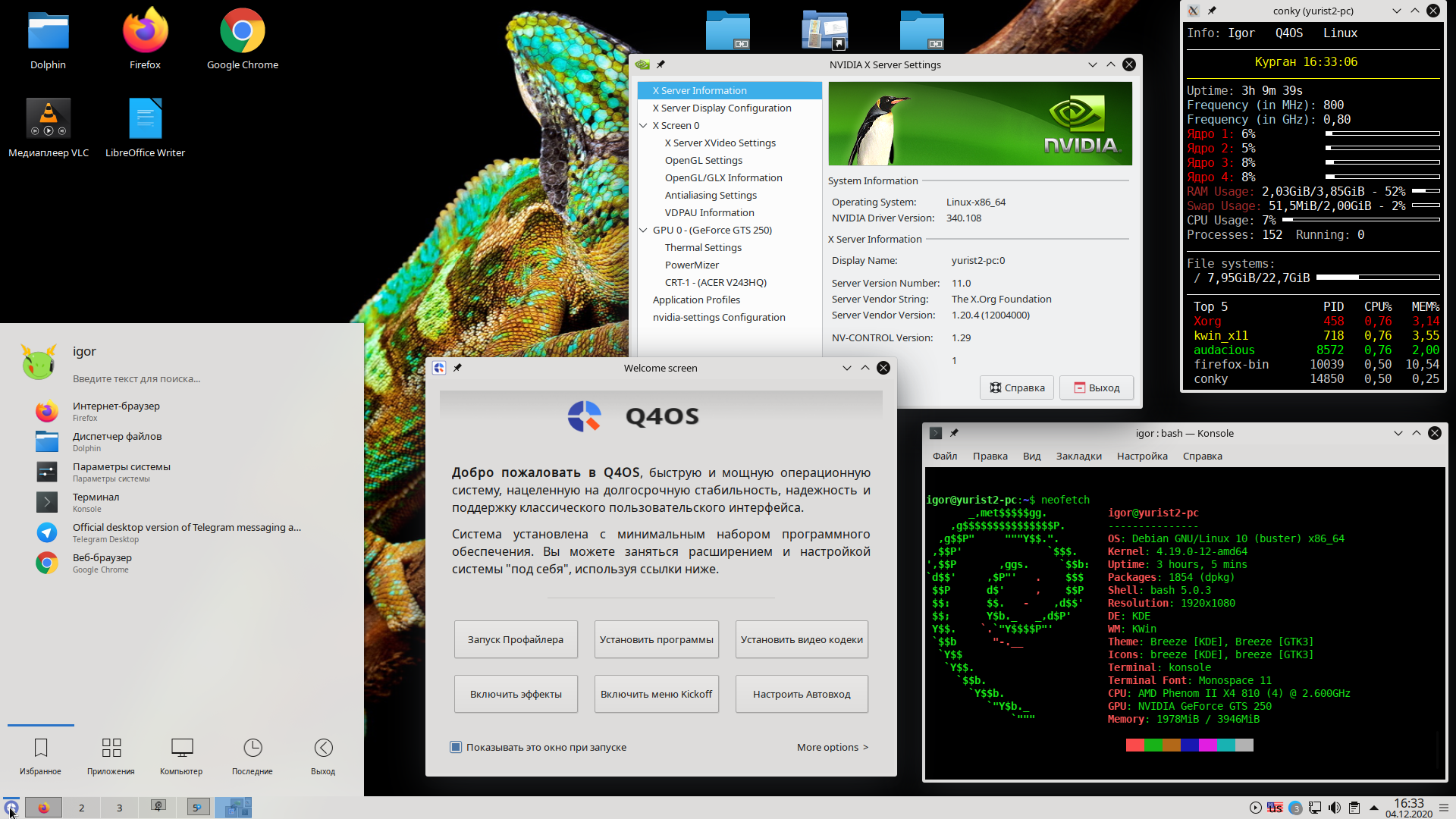
Task: Launch Google Chrome from start menu list
Action: [182, 563]
